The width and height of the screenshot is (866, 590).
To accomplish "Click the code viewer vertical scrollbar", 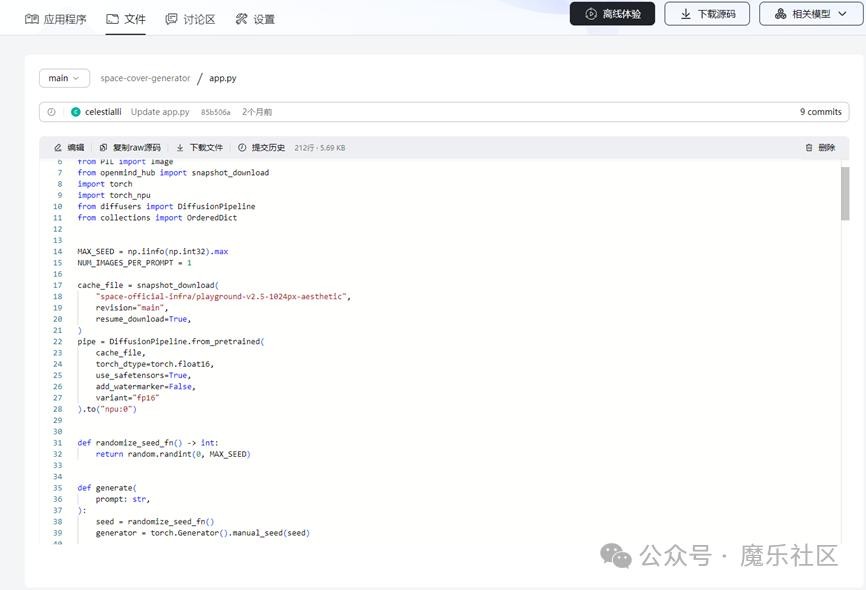I will [845, 195].
